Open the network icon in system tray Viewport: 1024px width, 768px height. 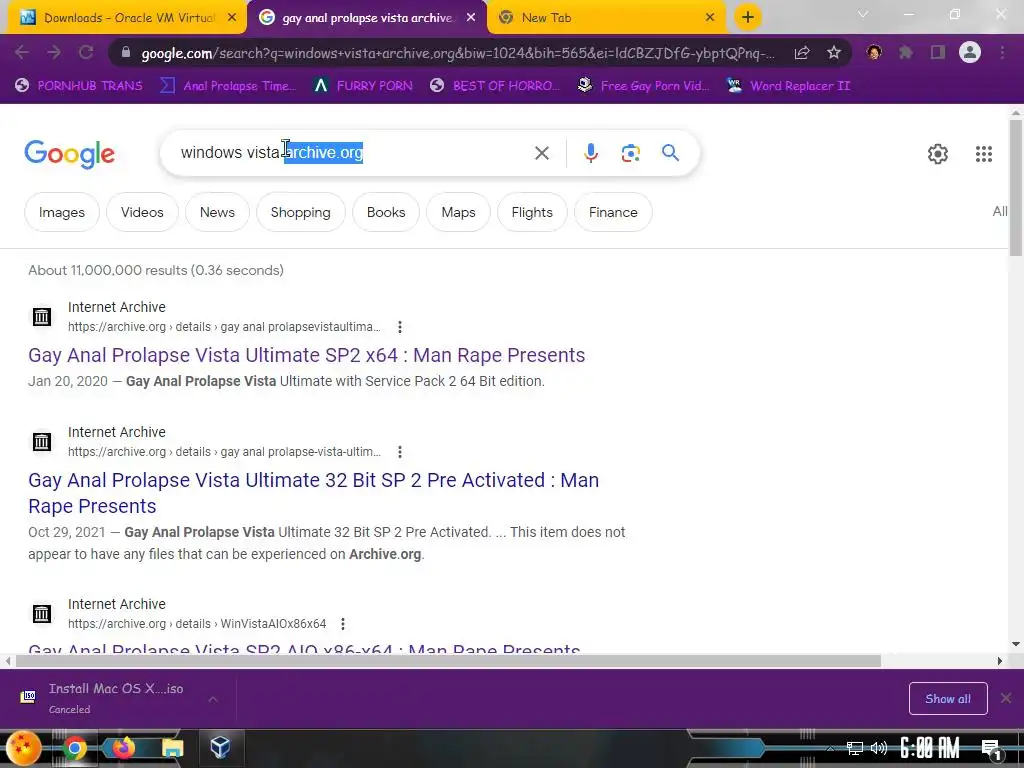854,748
